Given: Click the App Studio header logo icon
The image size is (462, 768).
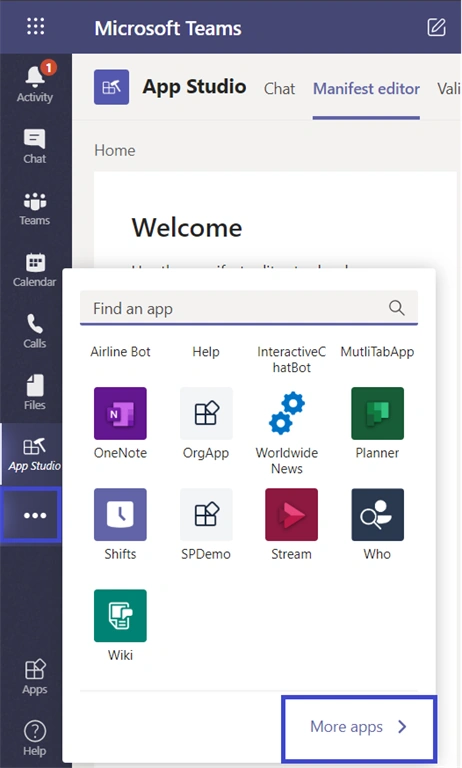Looking at the screenshot, I should point(112,87).
